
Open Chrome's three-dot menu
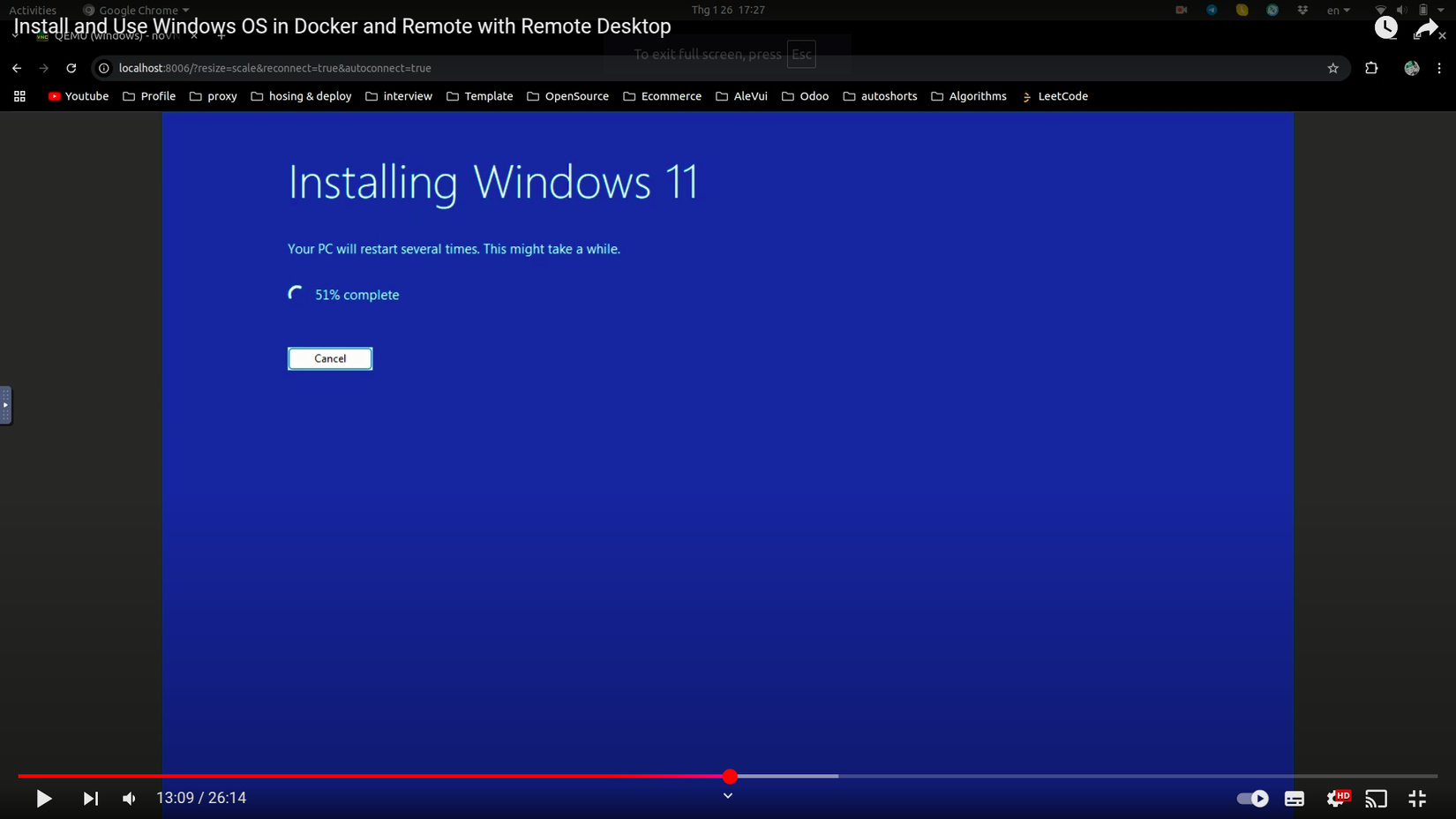(x=1441, y=68)
